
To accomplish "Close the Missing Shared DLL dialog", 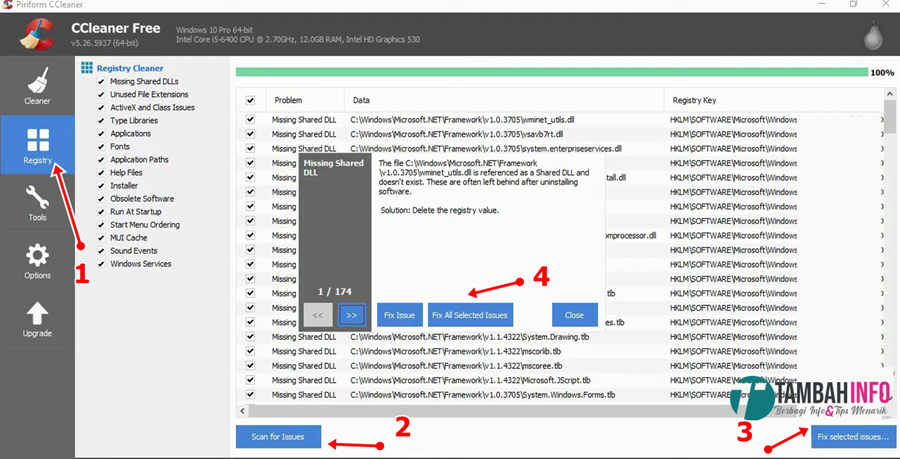I will pyautogui.click(x=574, y=315).
